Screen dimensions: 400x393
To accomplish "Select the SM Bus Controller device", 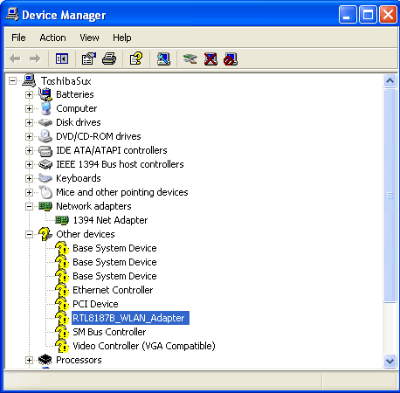I will [109, 332].
